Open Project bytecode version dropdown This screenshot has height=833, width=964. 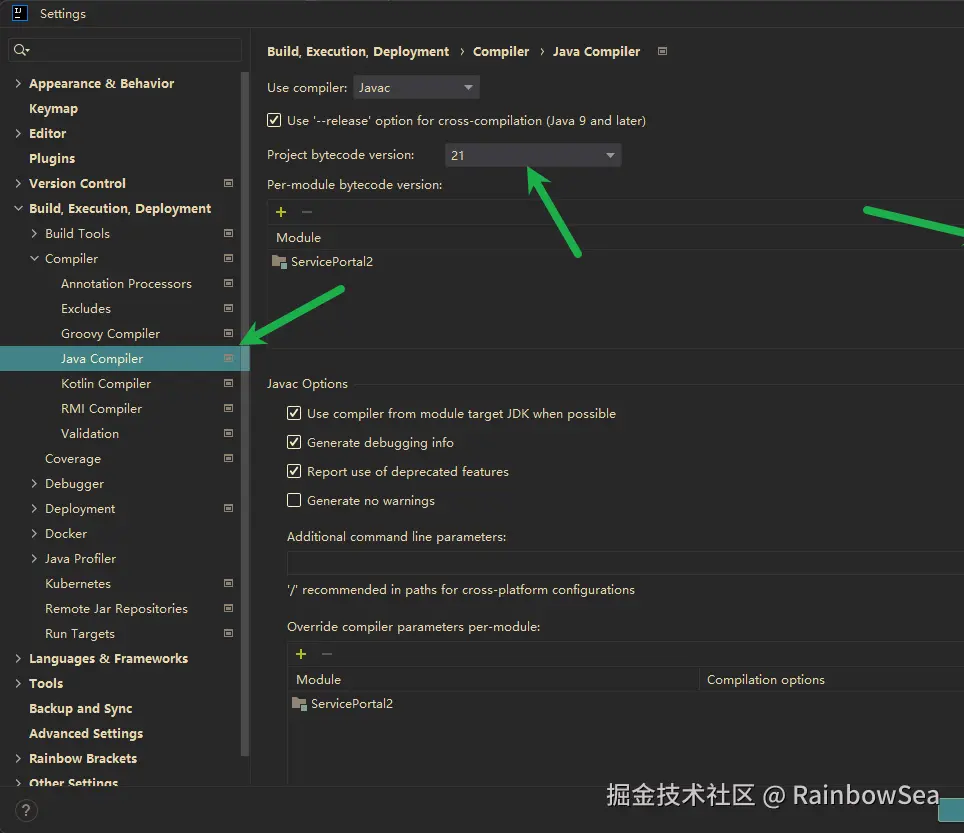pos(533,155)
